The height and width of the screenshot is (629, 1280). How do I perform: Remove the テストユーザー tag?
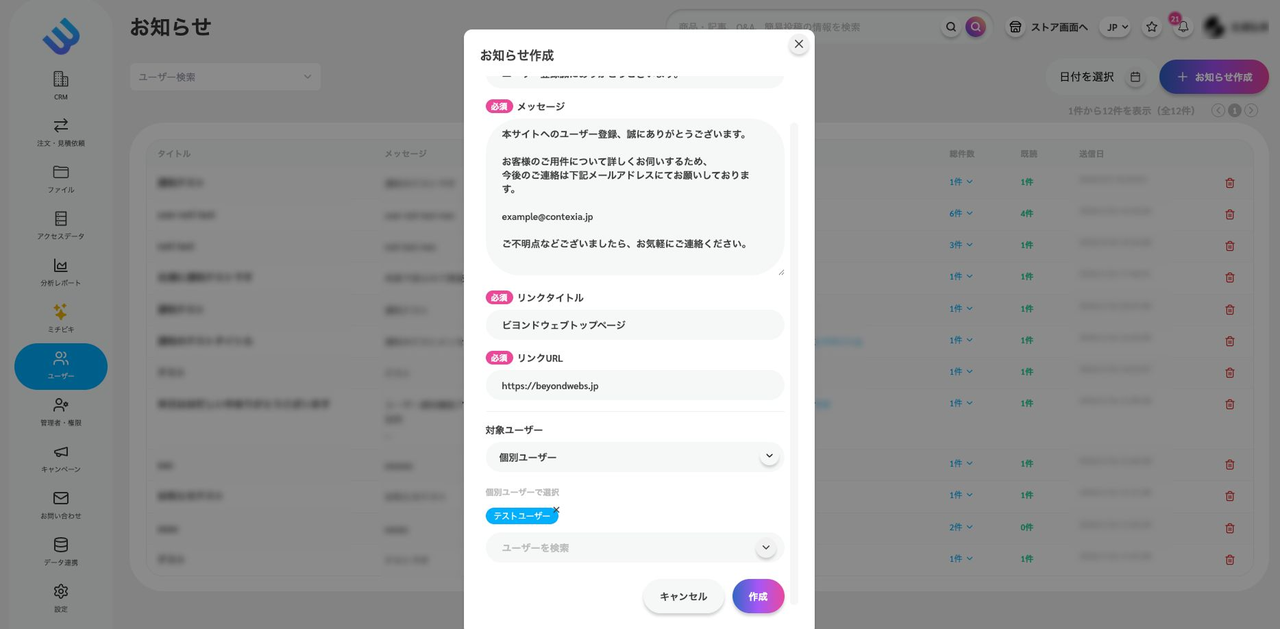(x=556, y=510)
